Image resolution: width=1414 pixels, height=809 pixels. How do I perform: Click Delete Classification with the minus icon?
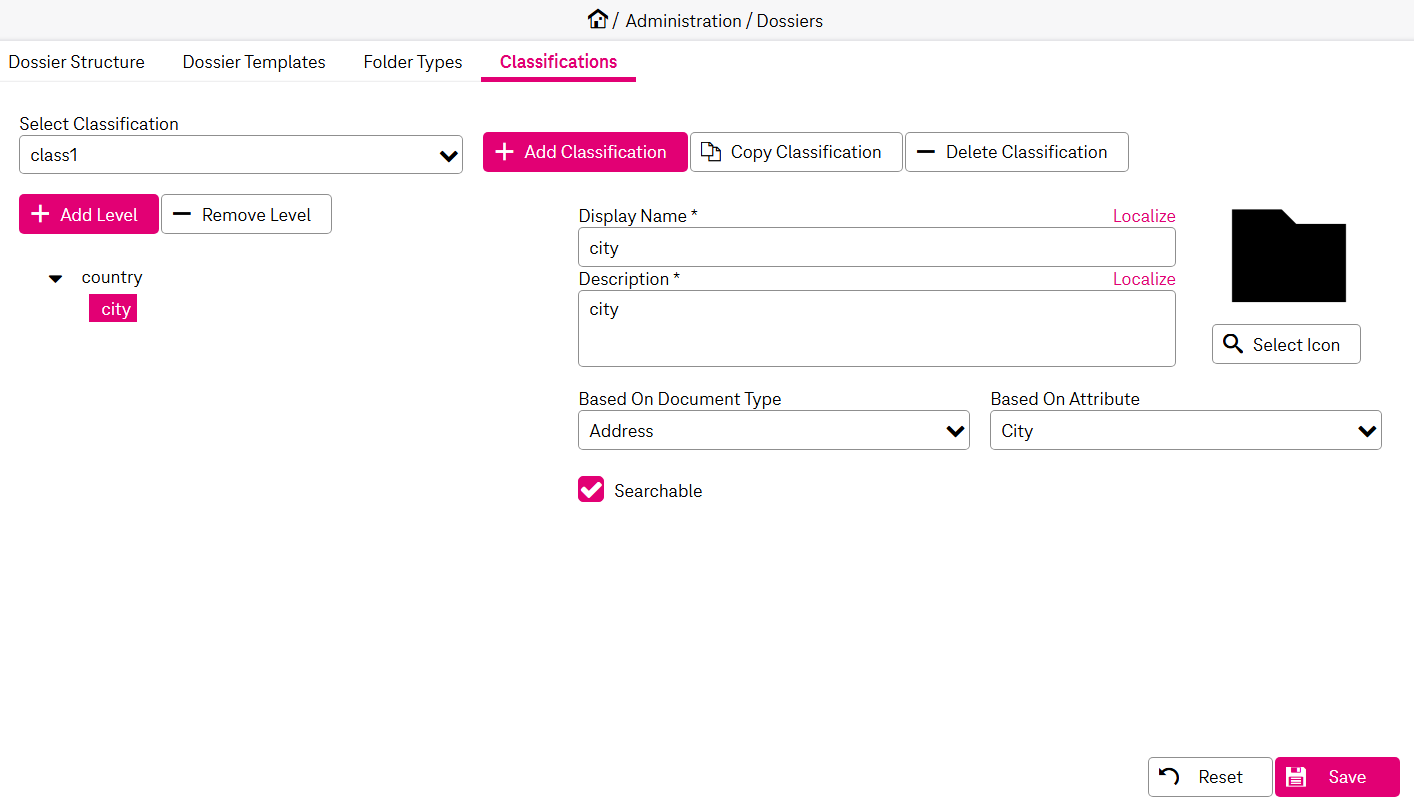point(1016,152)
